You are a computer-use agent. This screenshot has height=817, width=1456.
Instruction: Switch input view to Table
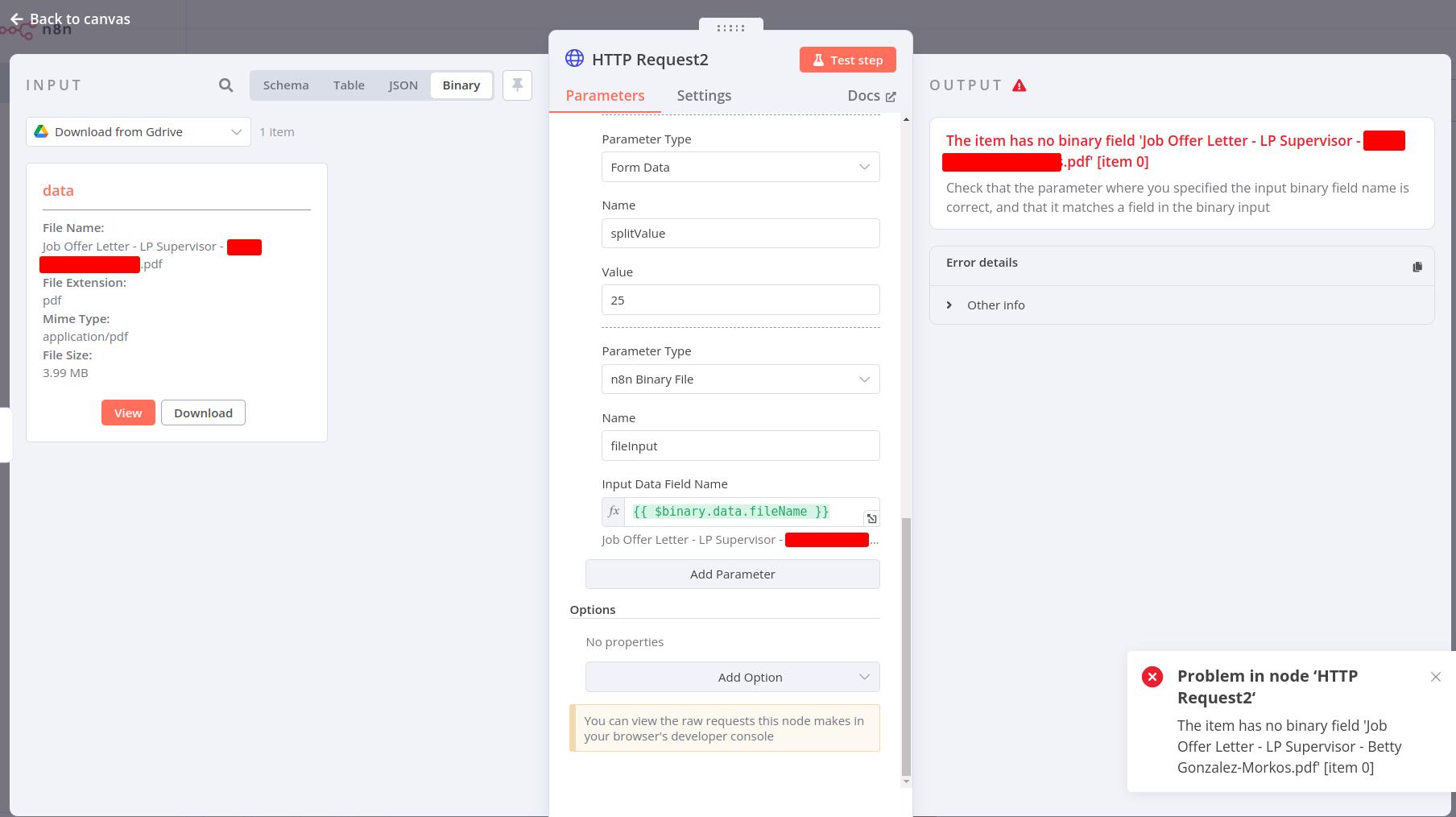(x=349, y=85)
